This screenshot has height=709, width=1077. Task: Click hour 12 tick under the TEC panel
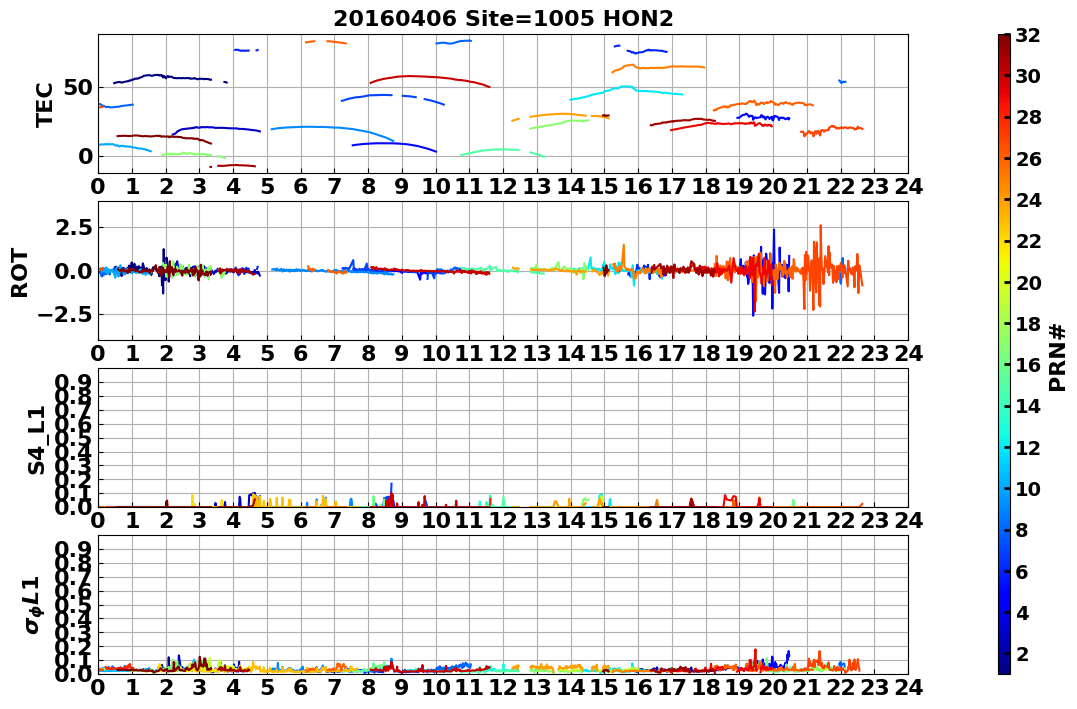(503, 186)
